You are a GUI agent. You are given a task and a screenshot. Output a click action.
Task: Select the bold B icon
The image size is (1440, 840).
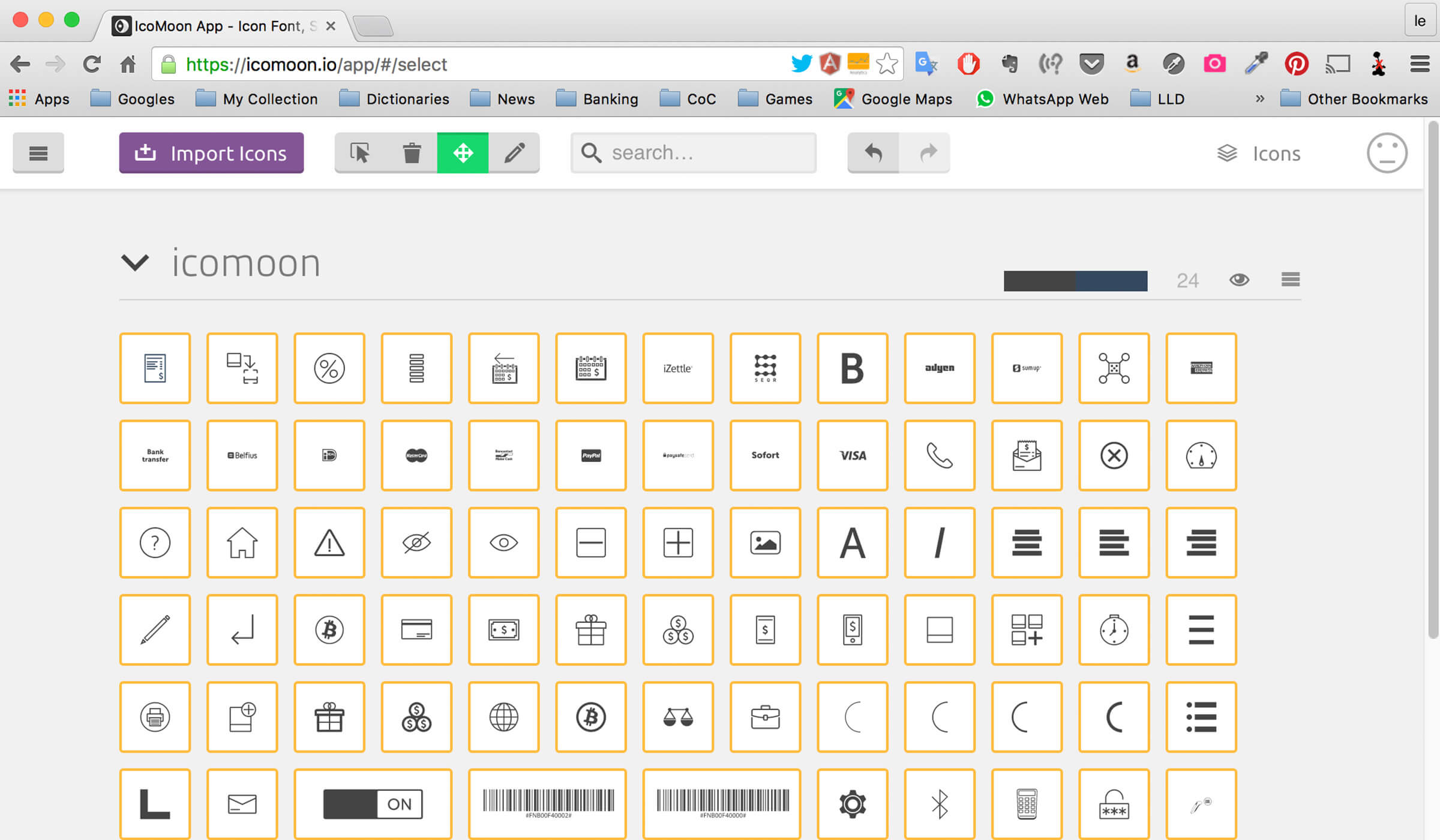(x=853, y=368)
